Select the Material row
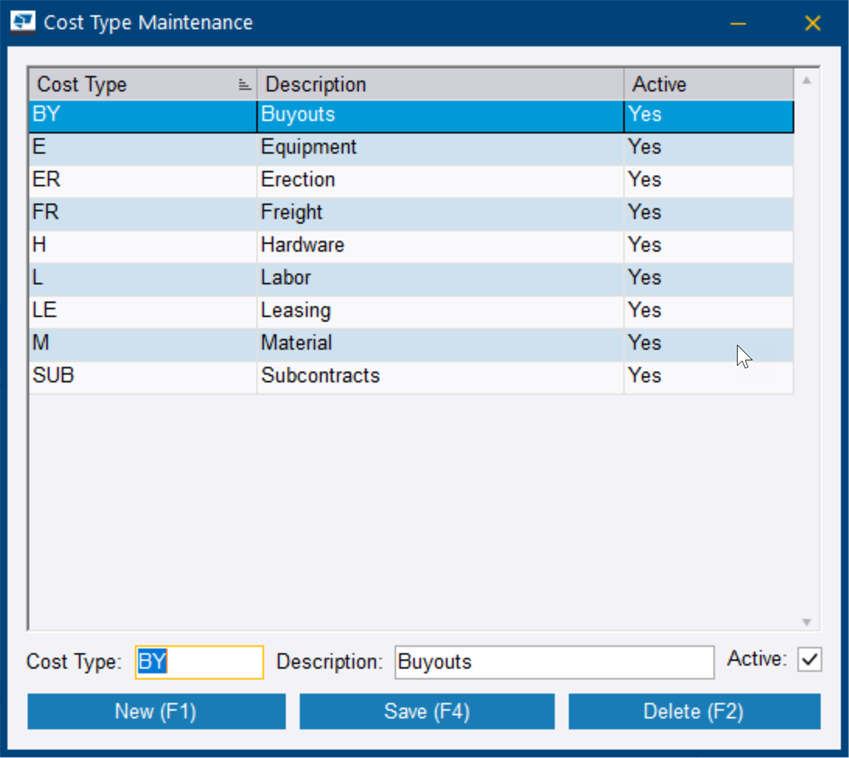This screenshot has width=849, height=758. [x=300, y=343]
